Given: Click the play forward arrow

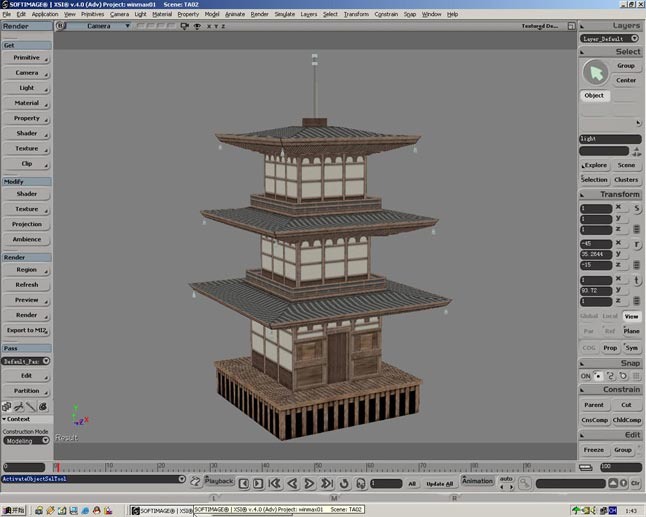Looking at the screenshot, I should [x=309, y=483].
